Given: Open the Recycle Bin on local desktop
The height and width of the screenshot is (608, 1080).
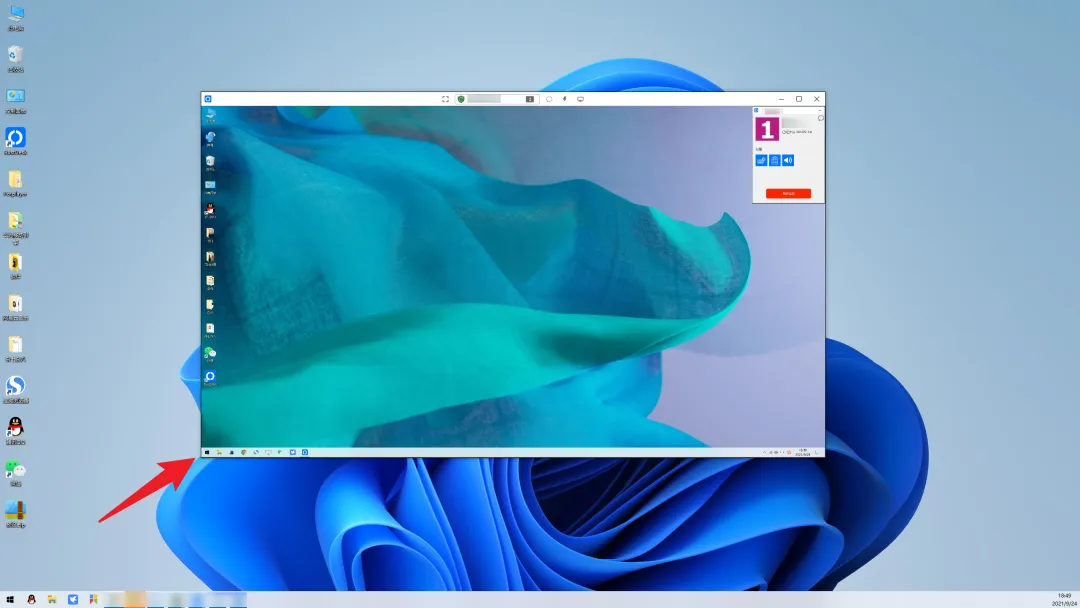Looking at the screenshot, I should (15, 58).
